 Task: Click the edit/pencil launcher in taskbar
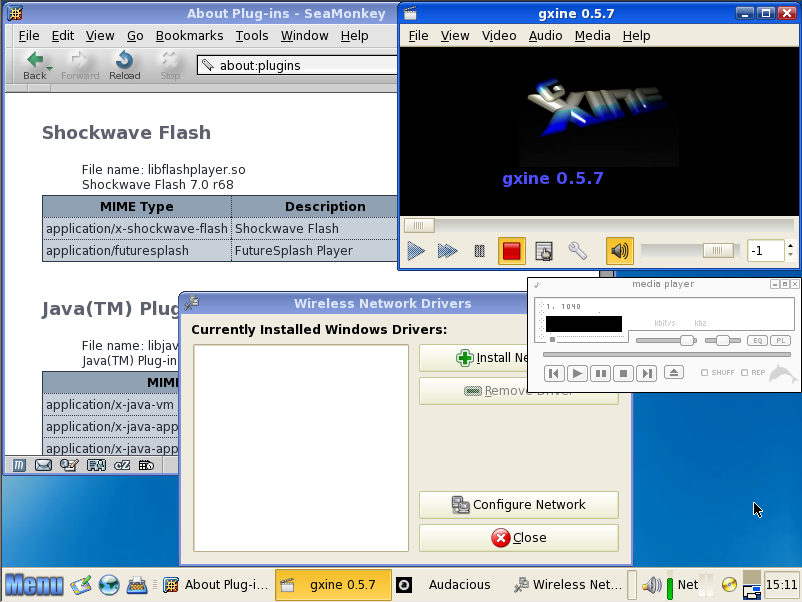point(81,585)
